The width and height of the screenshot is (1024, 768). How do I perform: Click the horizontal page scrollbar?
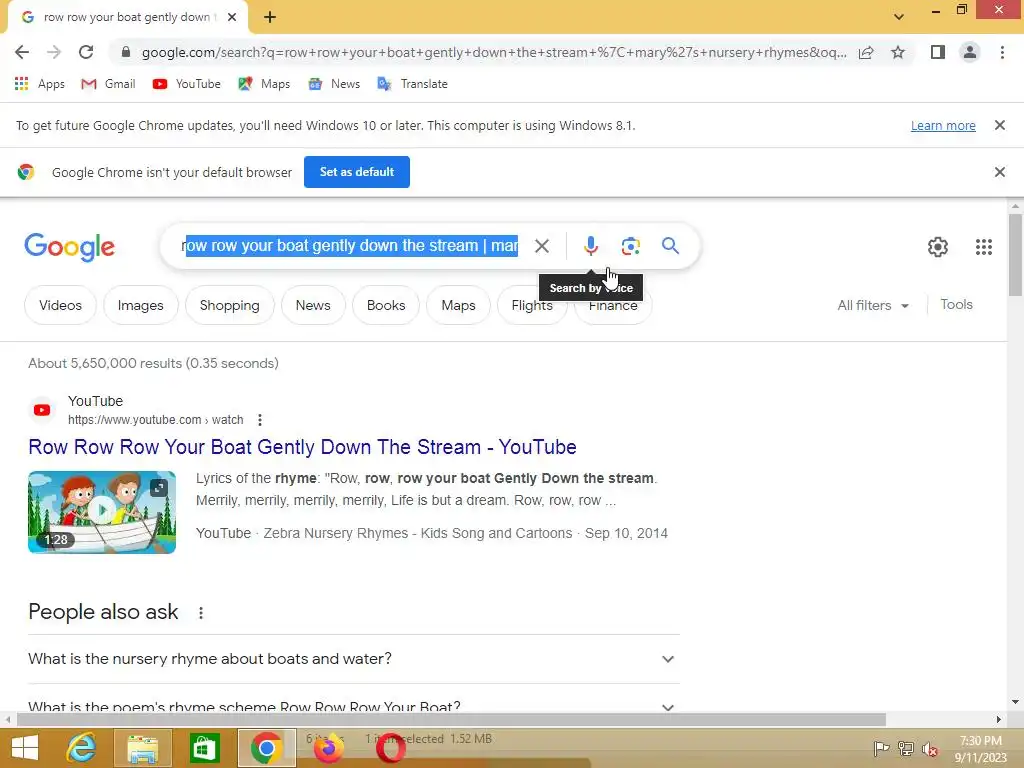(451, 720)
